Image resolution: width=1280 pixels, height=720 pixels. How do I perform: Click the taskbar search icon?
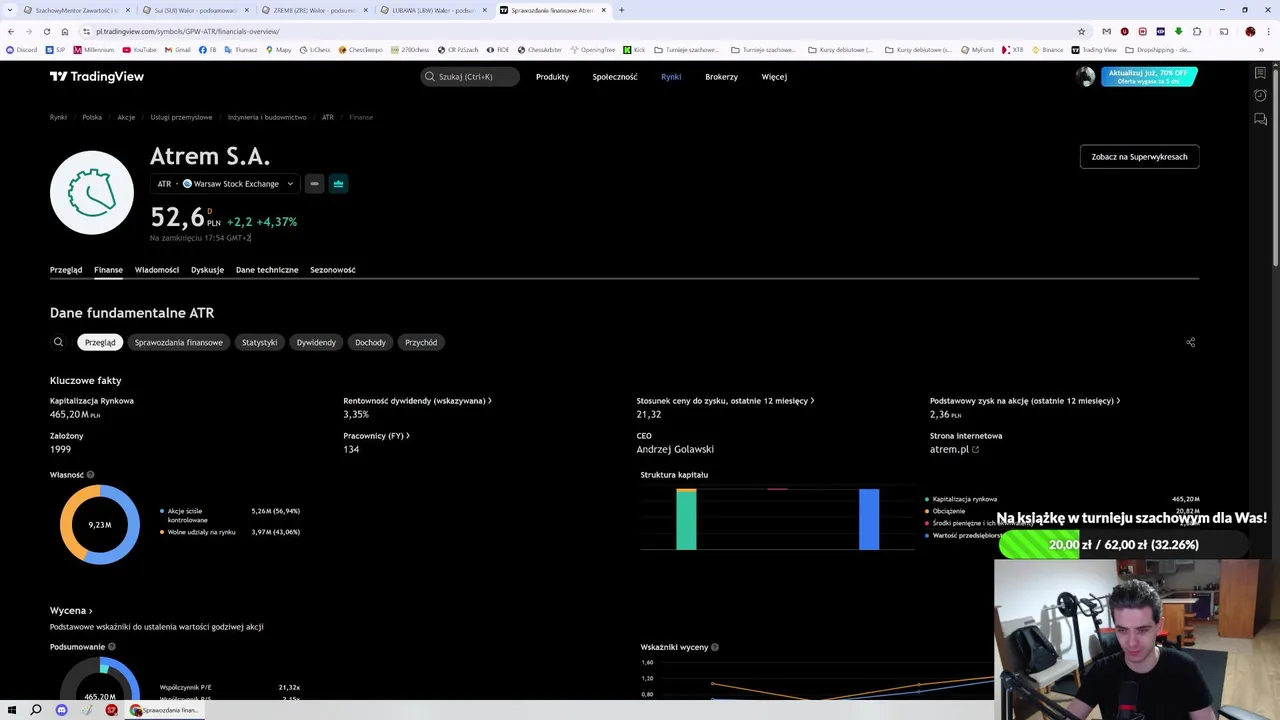pos(36,710)
